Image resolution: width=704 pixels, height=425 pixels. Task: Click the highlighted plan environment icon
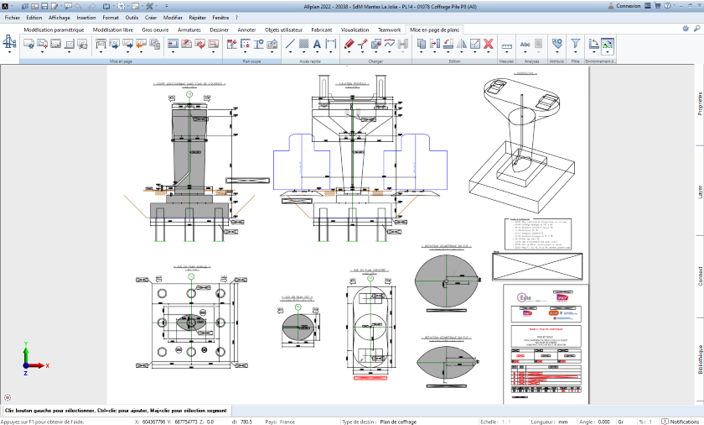pos(607,44)
